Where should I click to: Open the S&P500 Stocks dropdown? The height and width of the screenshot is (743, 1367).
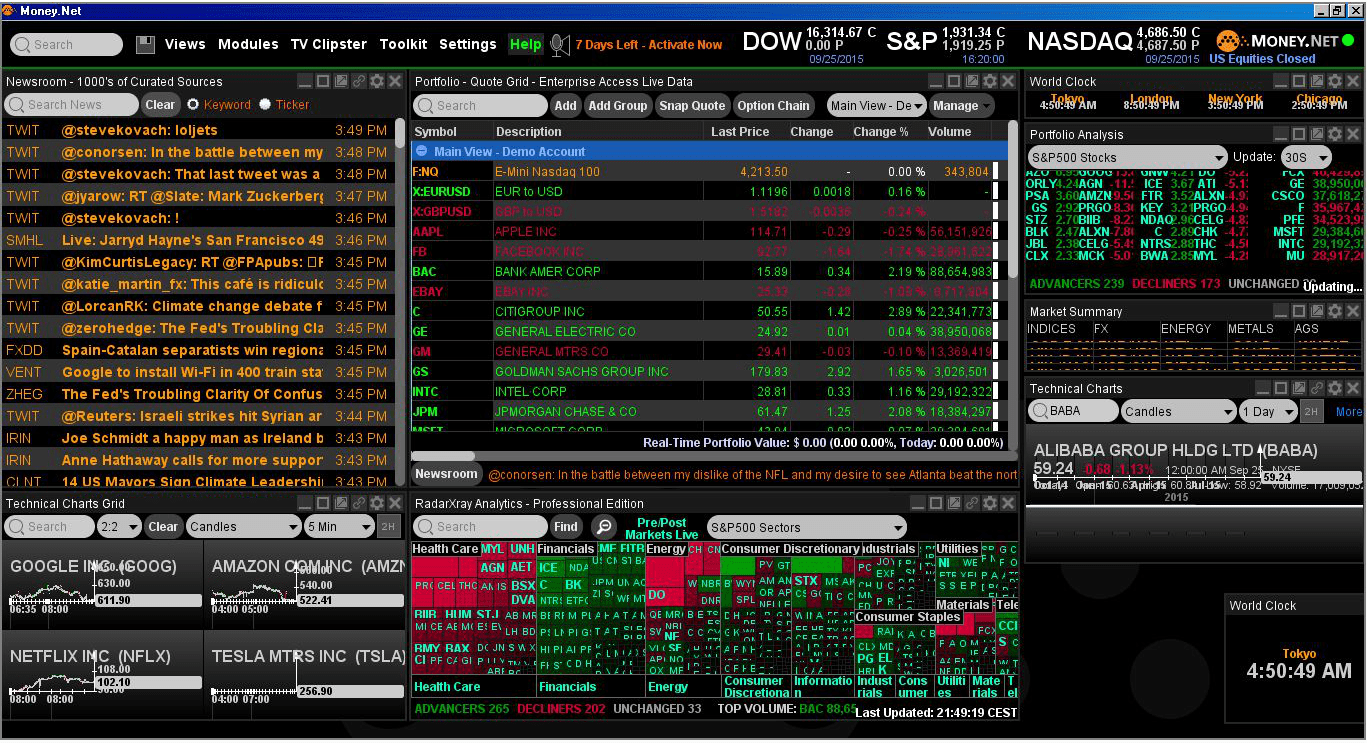(x=1127, y=157)
